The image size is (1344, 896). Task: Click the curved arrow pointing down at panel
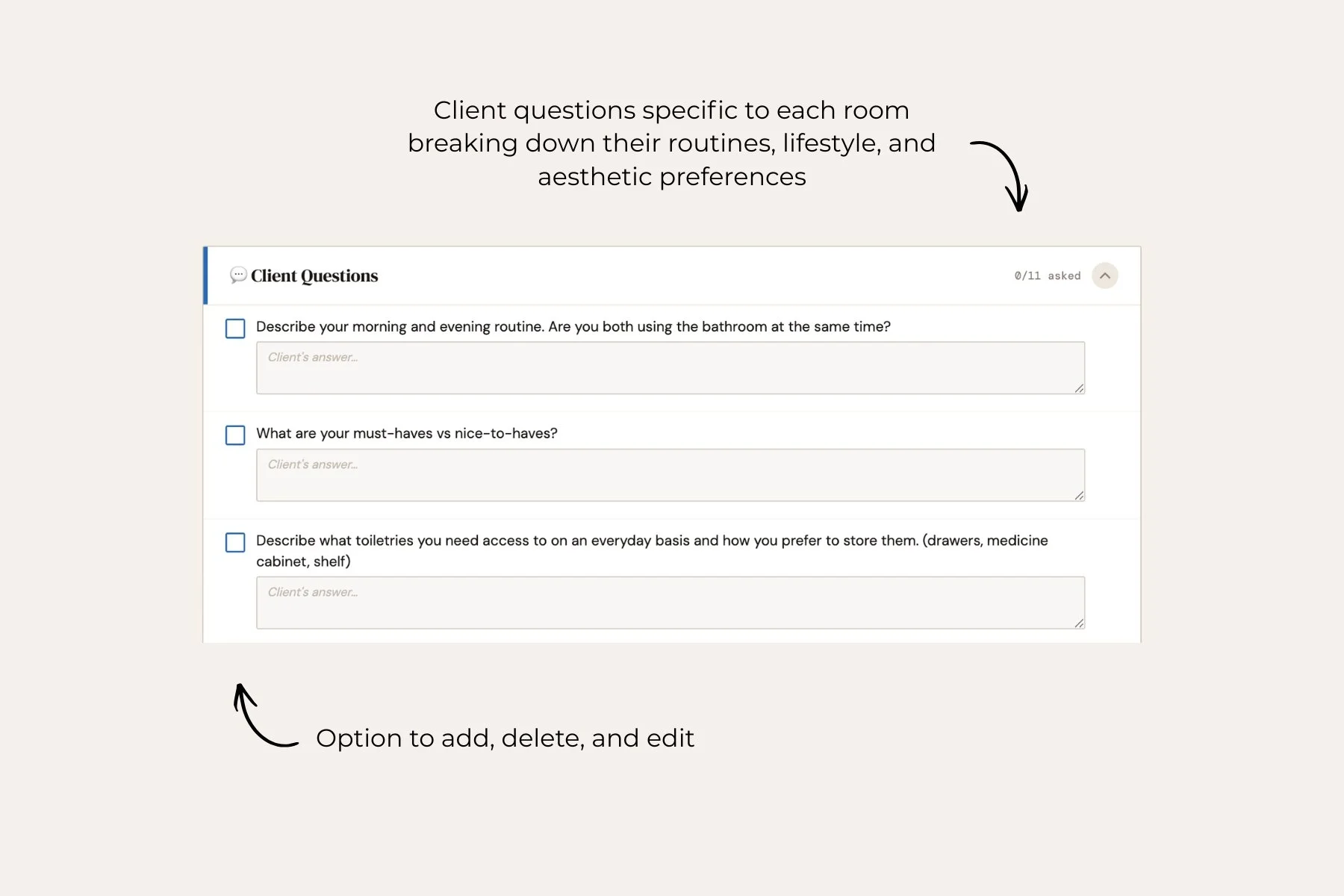point(1004,176)
